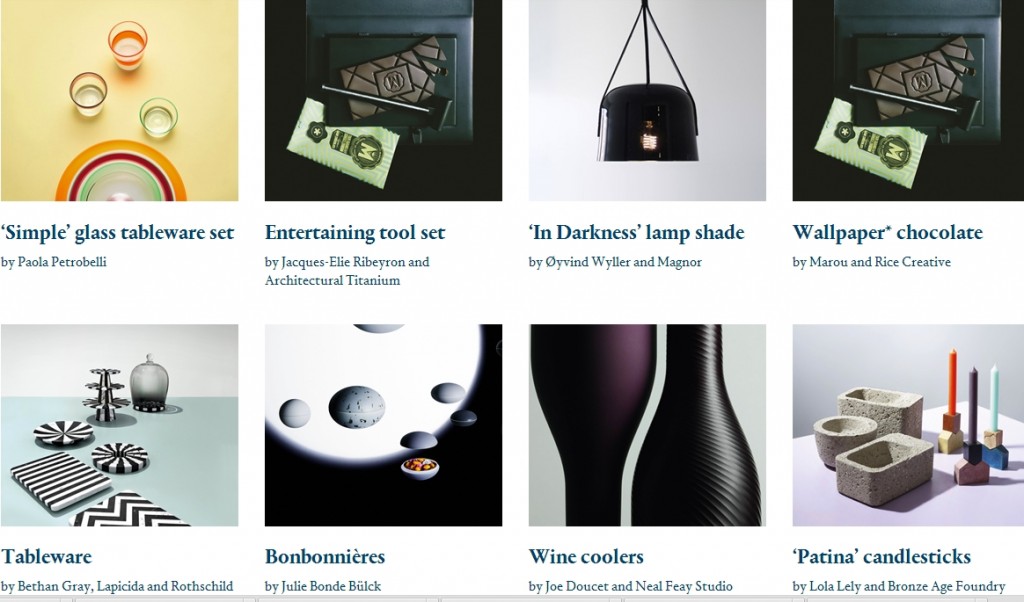The width and height of the screenshot is (1024, 602).
Task: Click the "'In Darkness' lamp shade" title
Action: point(637,233)
